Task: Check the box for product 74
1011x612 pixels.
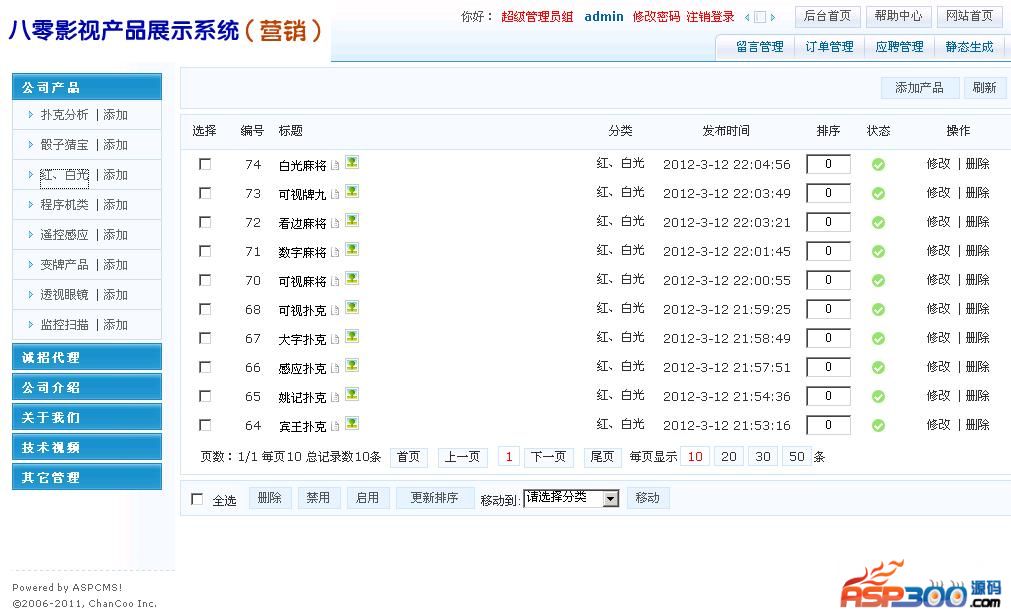Action: [x=205, y=164]
